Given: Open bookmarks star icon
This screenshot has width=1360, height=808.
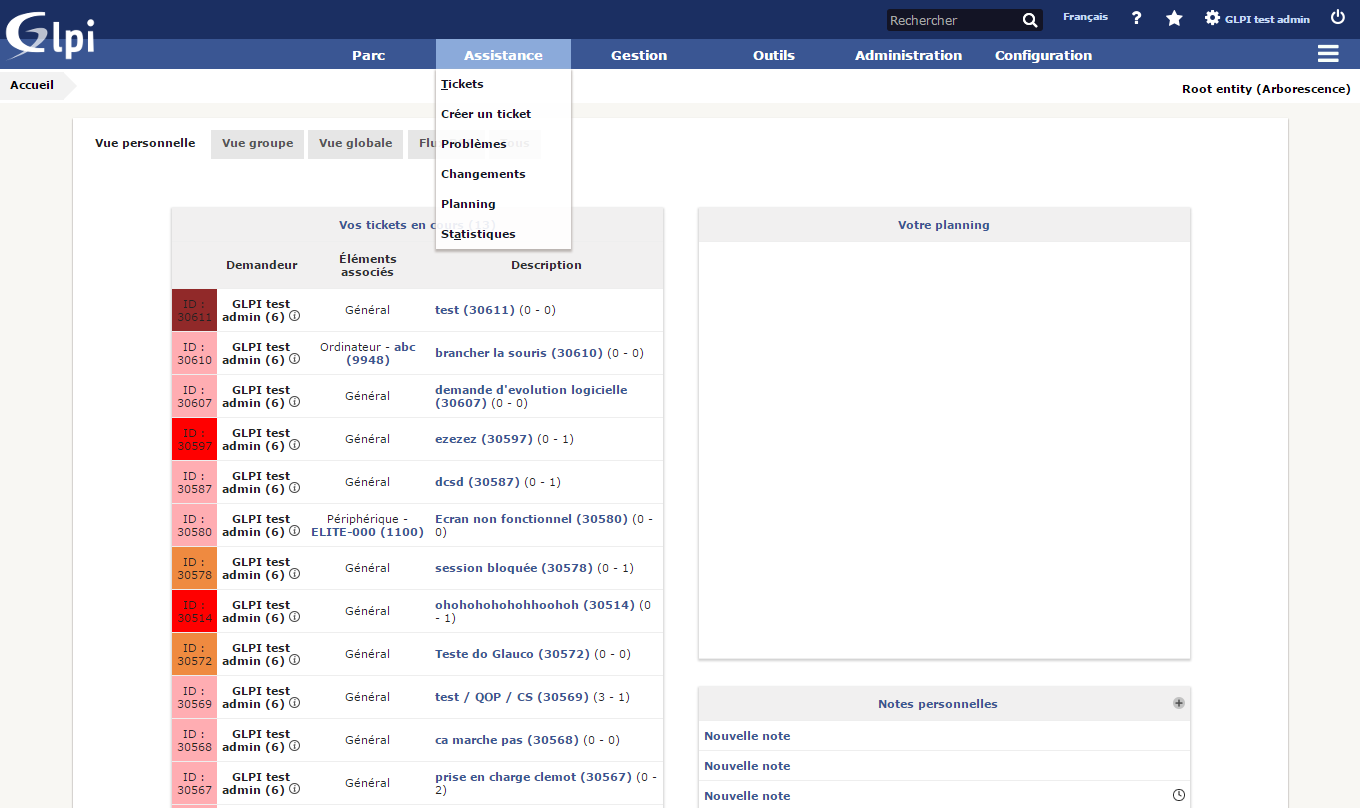Looking at the screenshot, I should pyautogui.click(x=1174, y=18).
